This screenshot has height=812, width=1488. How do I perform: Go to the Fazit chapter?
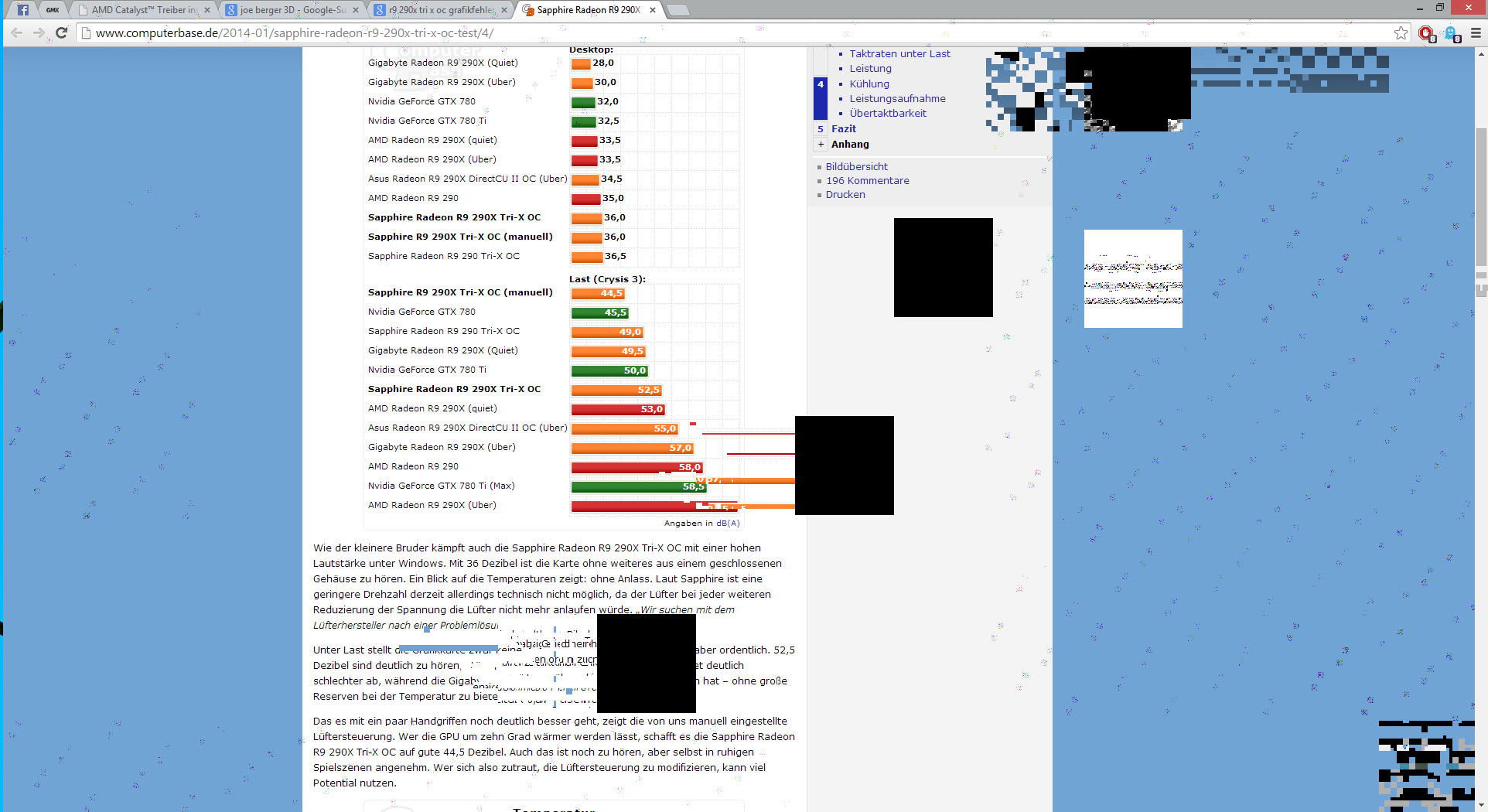(844, 128)
